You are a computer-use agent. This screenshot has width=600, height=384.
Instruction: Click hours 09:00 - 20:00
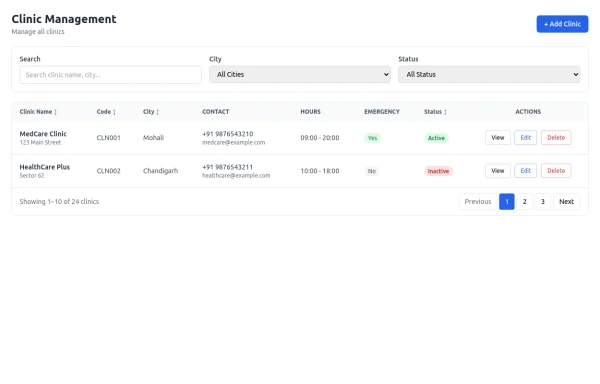(x=320, y=138)
